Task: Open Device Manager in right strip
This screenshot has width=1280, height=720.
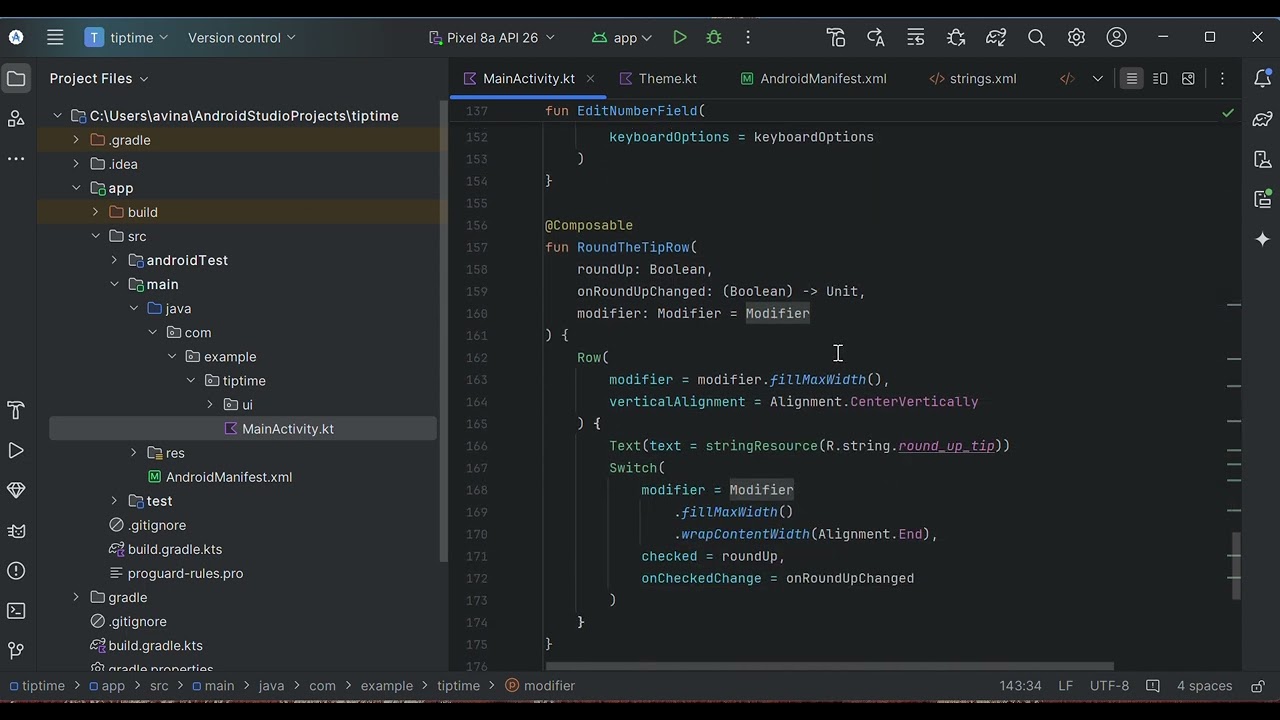Action: pyautogui.click(x=1263, y=159)
